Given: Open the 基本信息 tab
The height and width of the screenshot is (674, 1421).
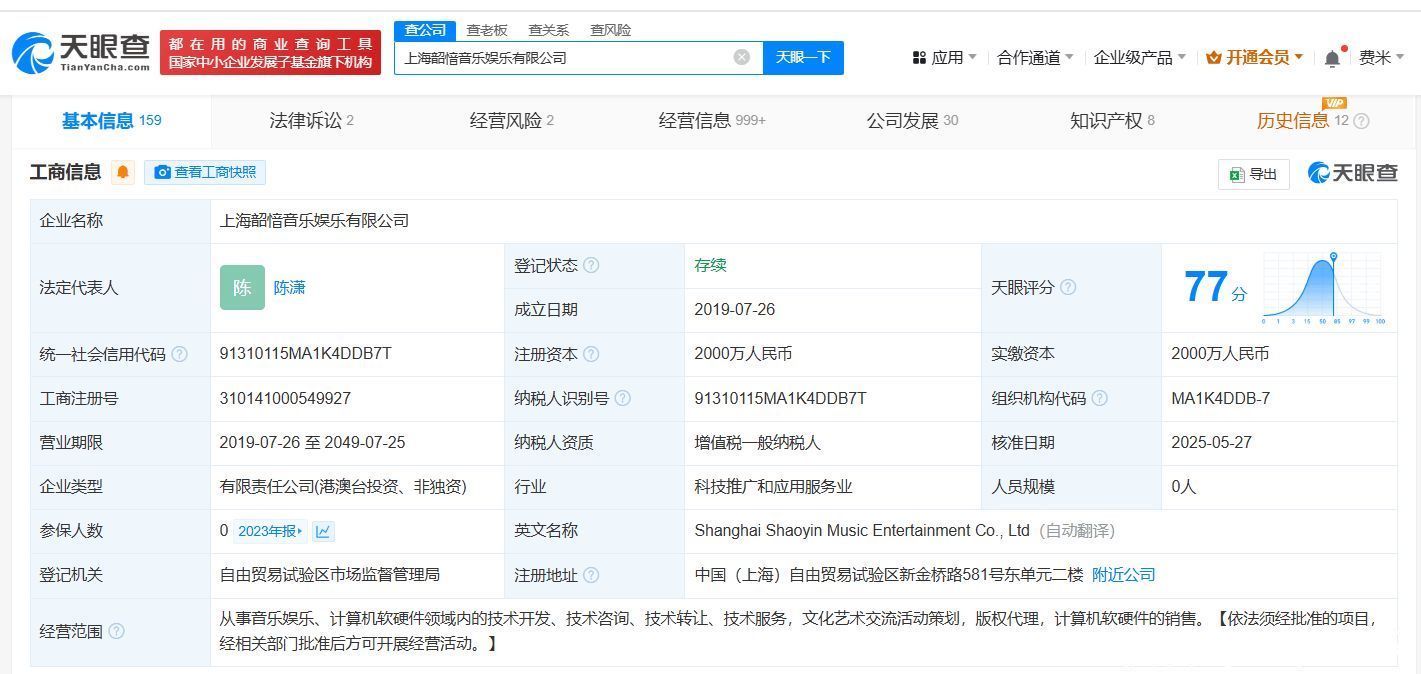Looking at the screenshot, I should point(111,121).
